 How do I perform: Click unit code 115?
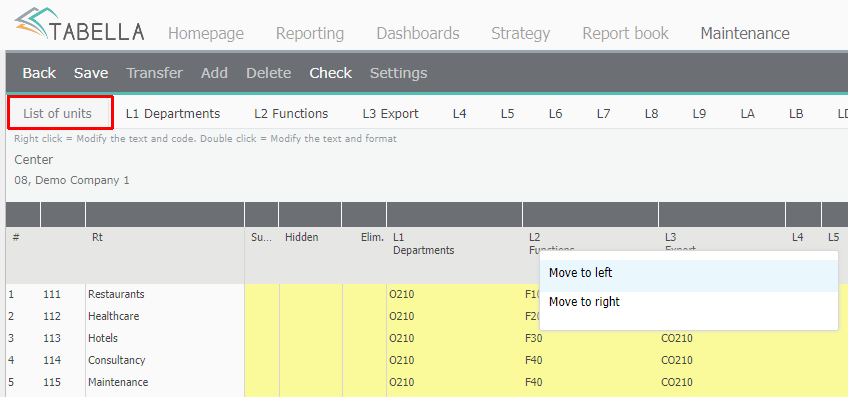point(52,382)
